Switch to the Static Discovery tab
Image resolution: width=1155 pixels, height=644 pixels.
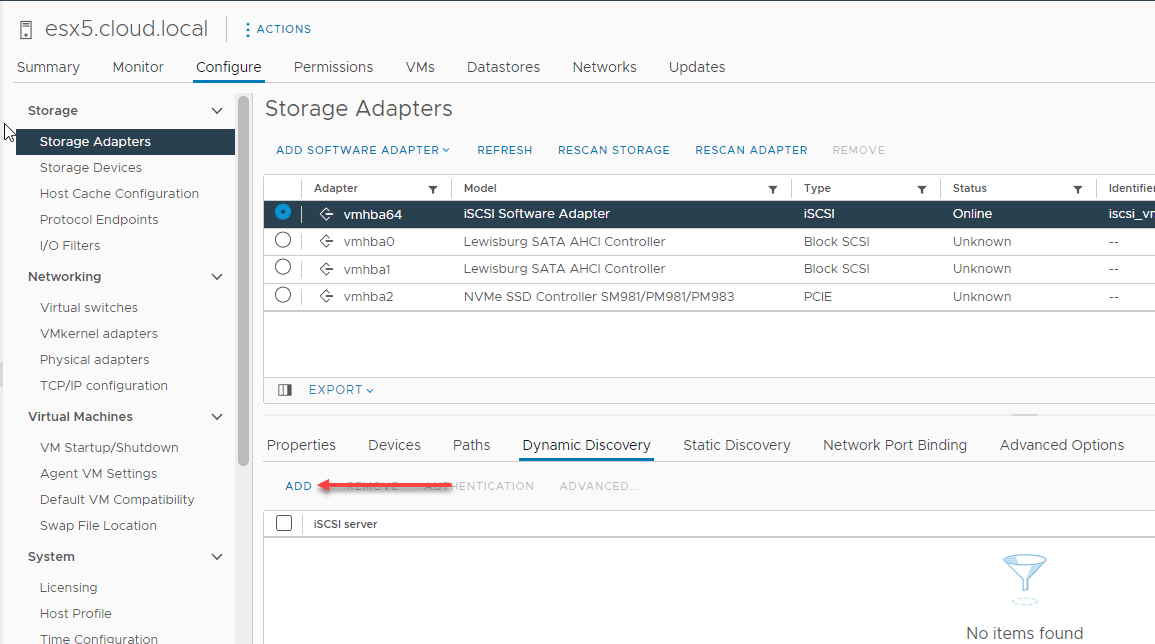point(736,444)
